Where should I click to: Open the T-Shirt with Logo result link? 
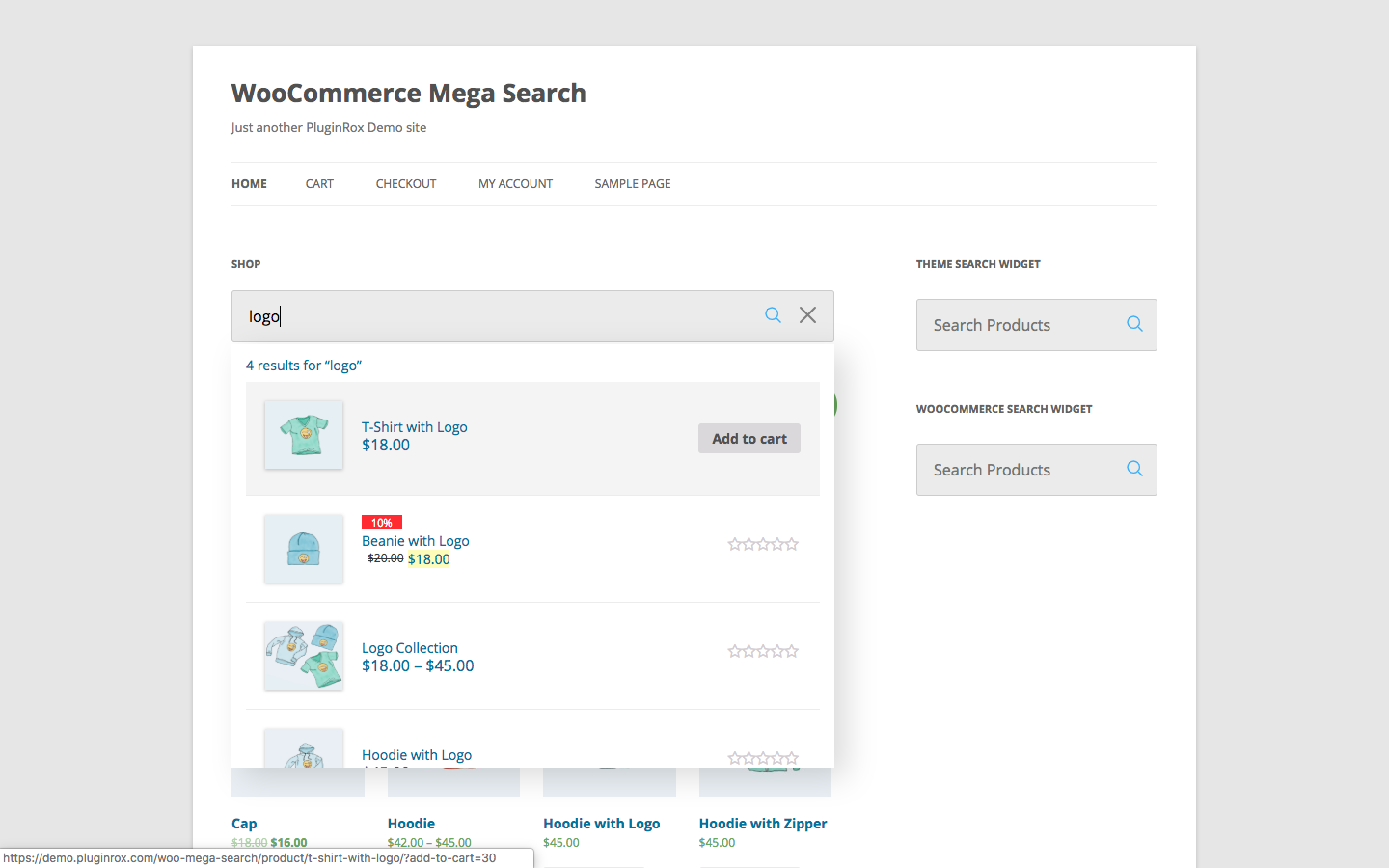(x=415, y=427)
